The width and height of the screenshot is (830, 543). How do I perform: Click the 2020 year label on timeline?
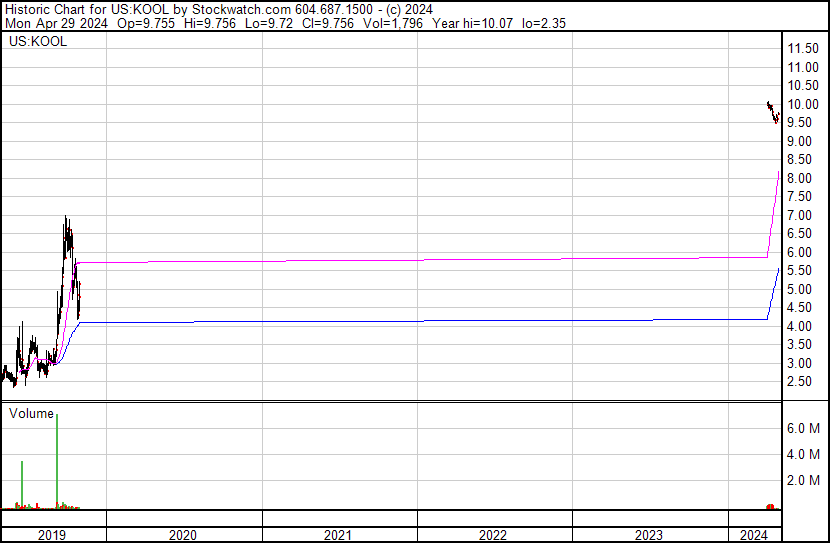pyautogui.click(x=184, y=535)
